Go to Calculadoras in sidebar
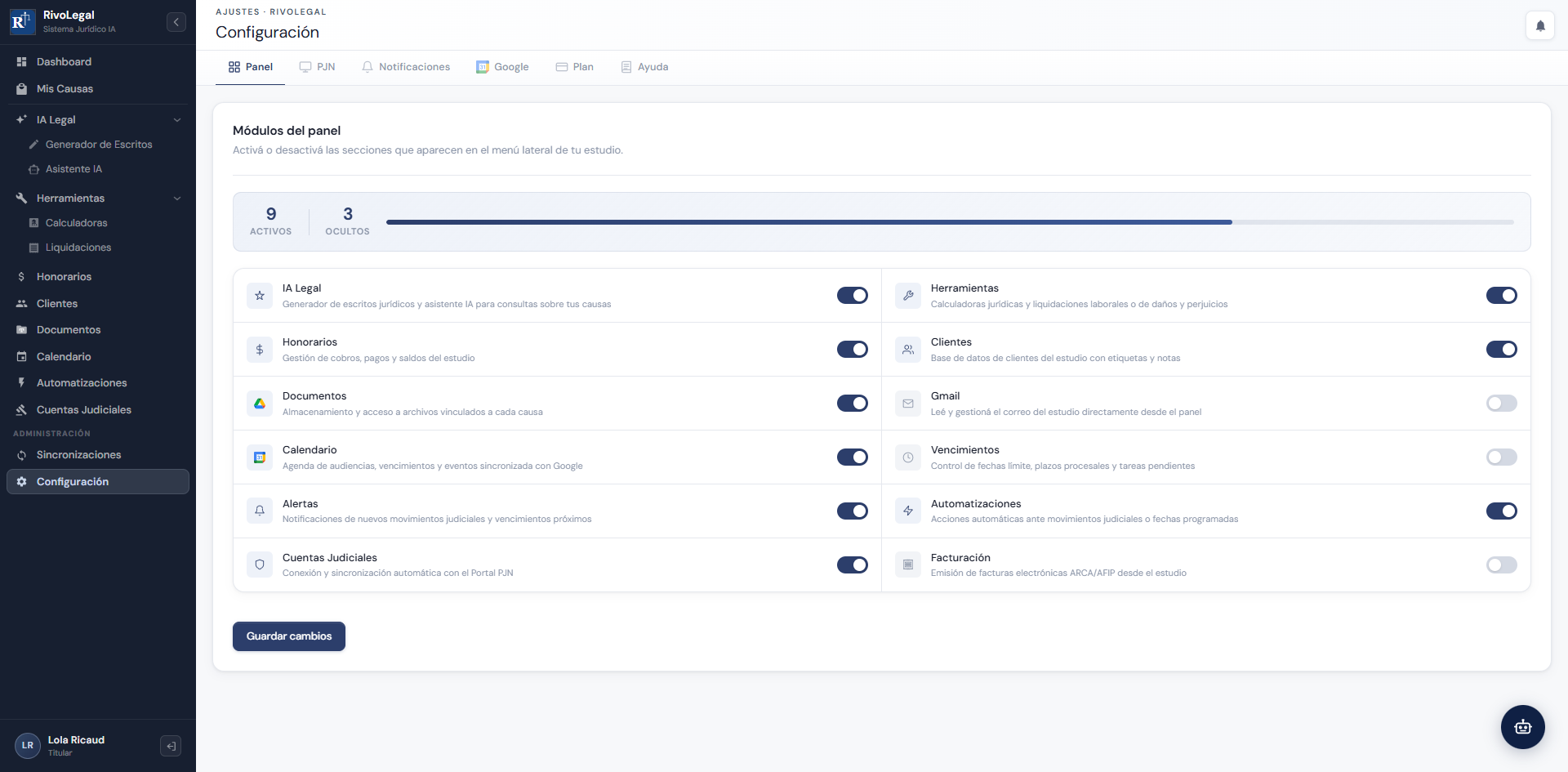 pos(77,223)
